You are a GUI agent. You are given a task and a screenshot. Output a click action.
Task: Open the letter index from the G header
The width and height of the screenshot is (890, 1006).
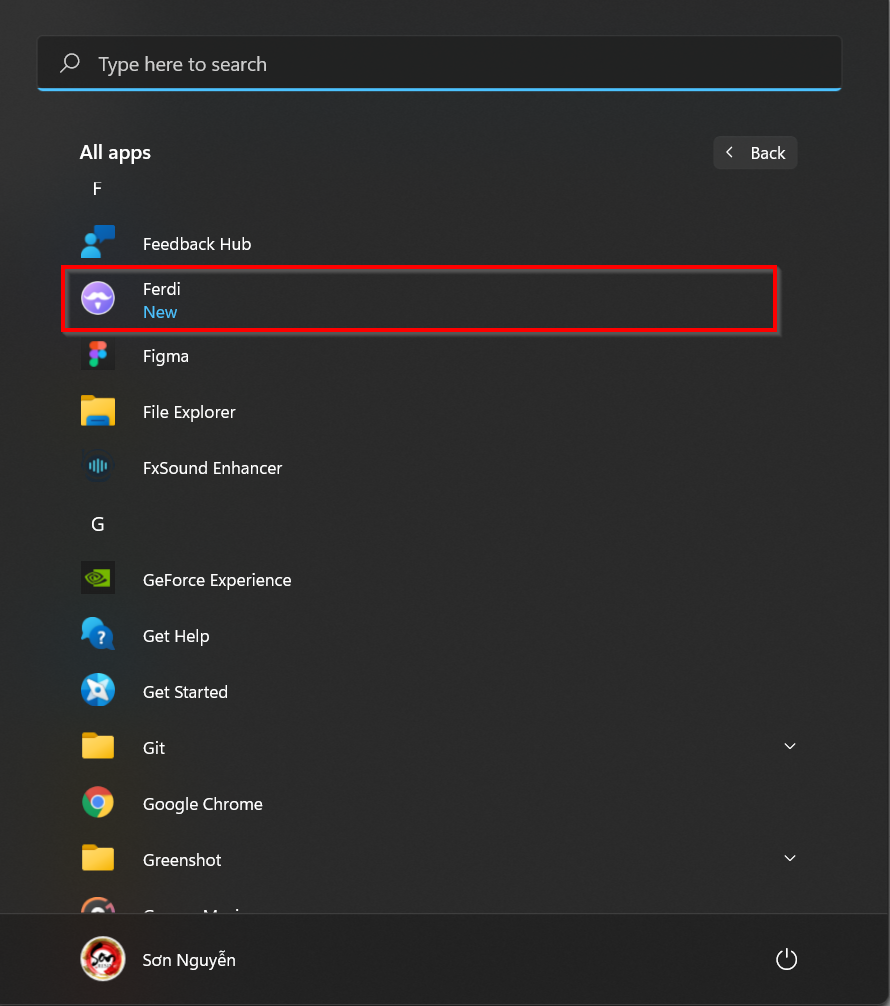point(98,524)
